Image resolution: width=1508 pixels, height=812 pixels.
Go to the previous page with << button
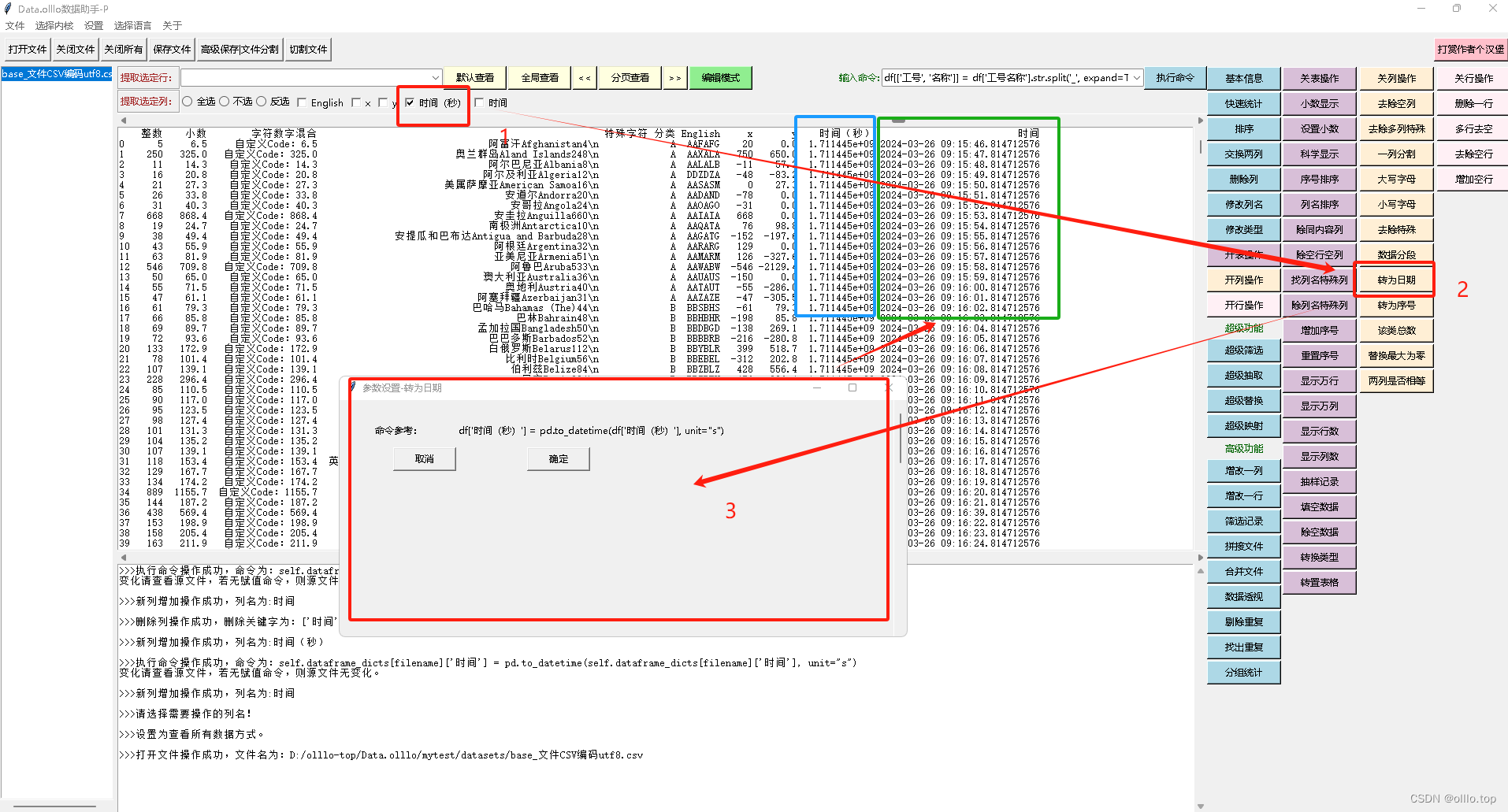tap(584, 77)
